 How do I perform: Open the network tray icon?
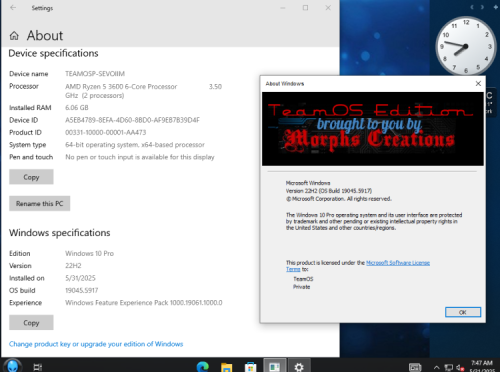point(448,368)
